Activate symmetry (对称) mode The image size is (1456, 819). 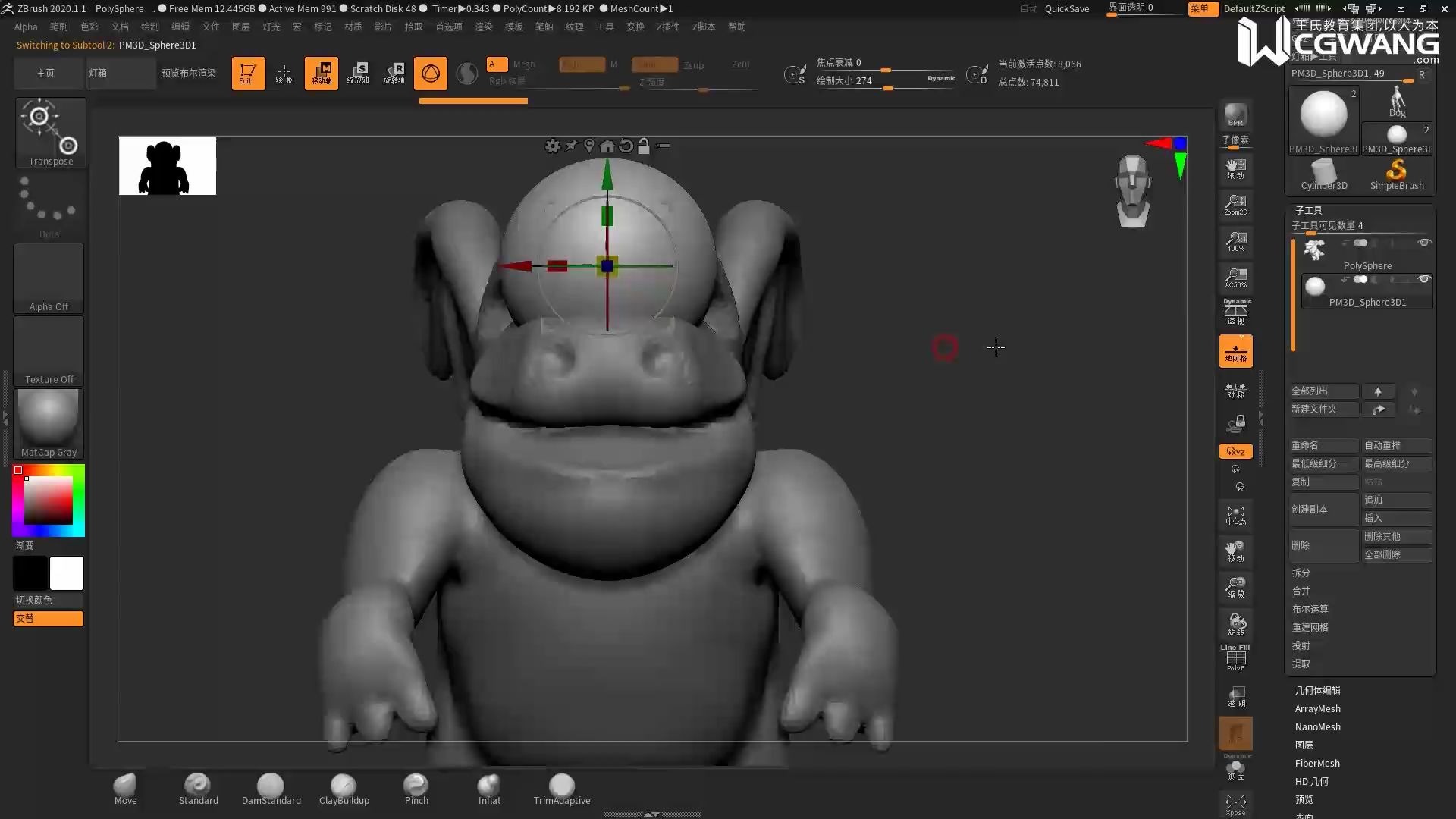point(1235,390)
